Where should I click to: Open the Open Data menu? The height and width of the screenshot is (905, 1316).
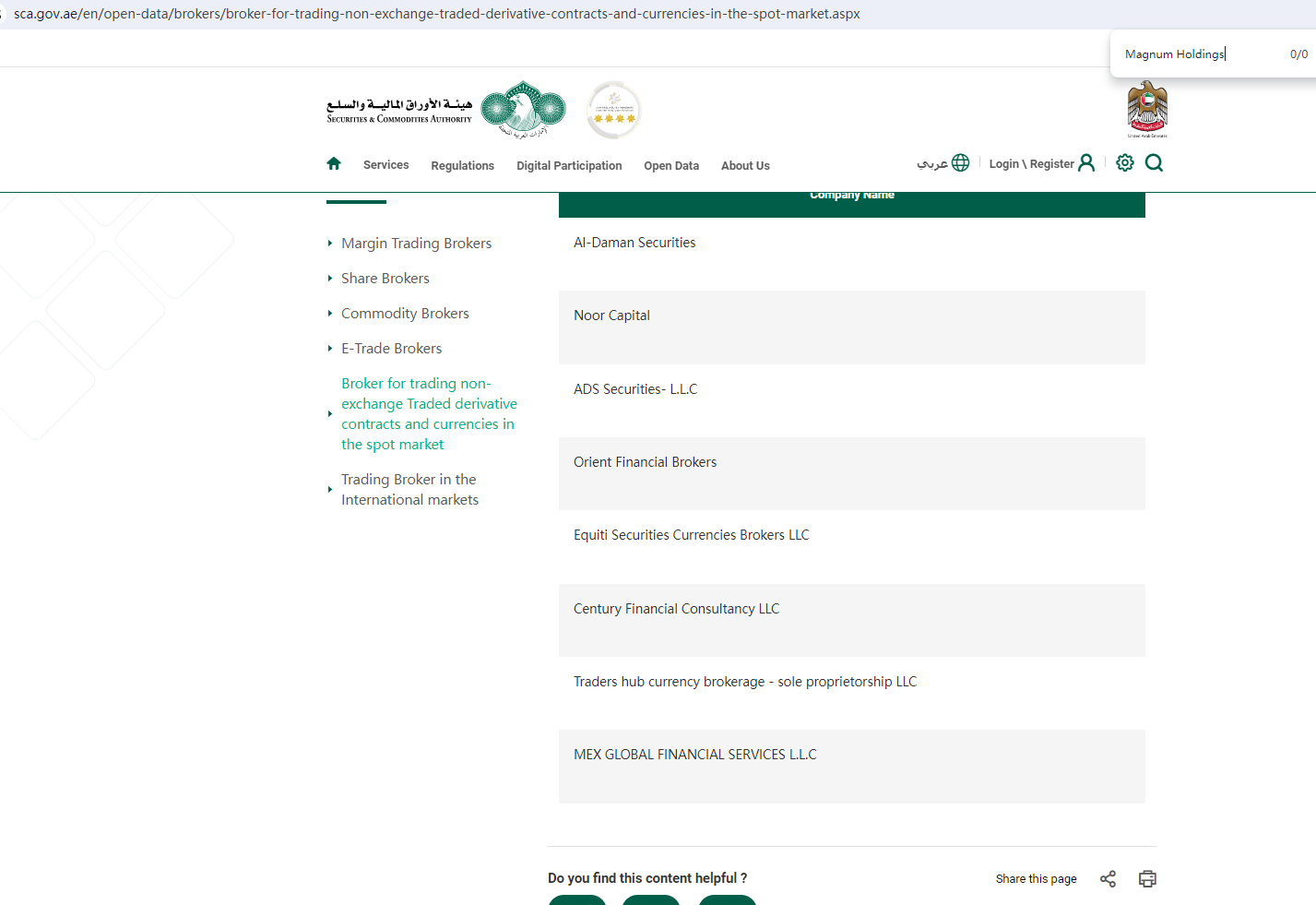(671, 166)
